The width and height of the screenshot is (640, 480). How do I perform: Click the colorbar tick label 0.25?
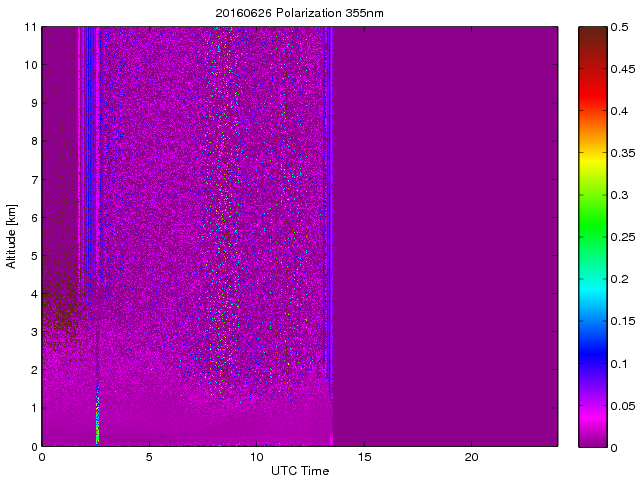tap(623, 237)
